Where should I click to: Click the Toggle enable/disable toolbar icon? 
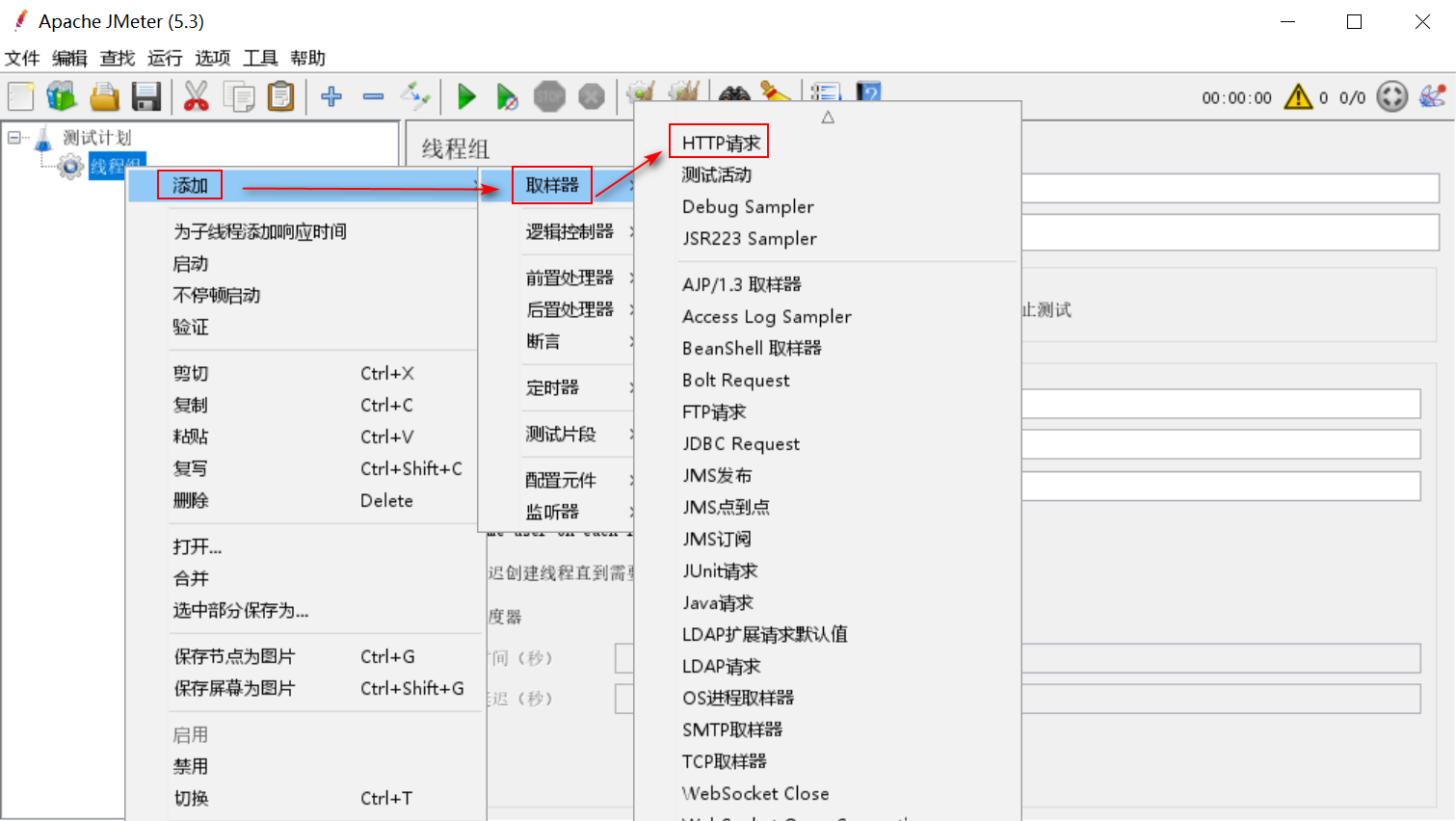[x=415, y=96]
